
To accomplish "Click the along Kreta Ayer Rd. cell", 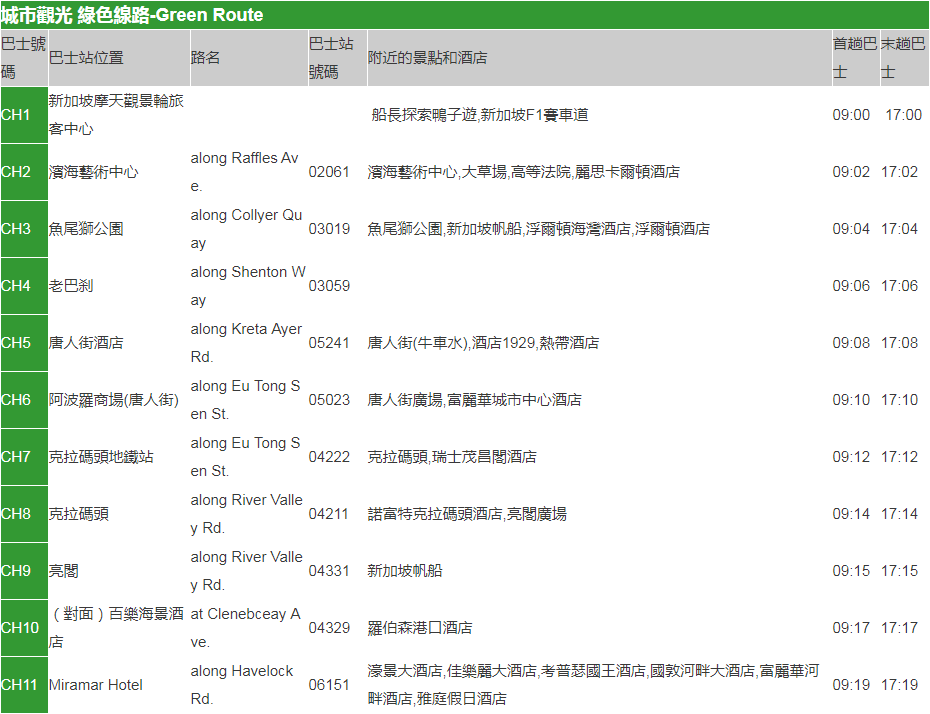I will click(246, 343).
